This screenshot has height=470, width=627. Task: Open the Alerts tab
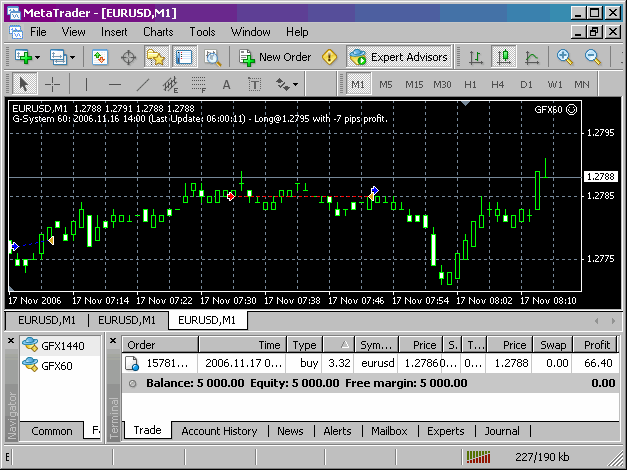337,431
